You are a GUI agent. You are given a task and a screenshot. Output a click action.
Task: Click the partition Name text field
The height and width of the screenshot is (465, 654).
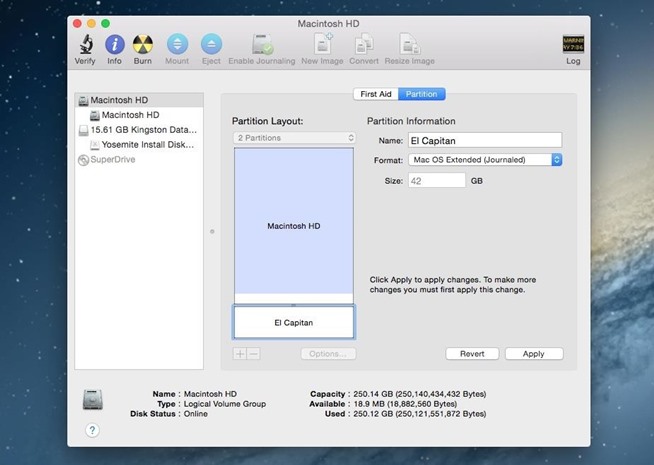click(x=485, y=140)
